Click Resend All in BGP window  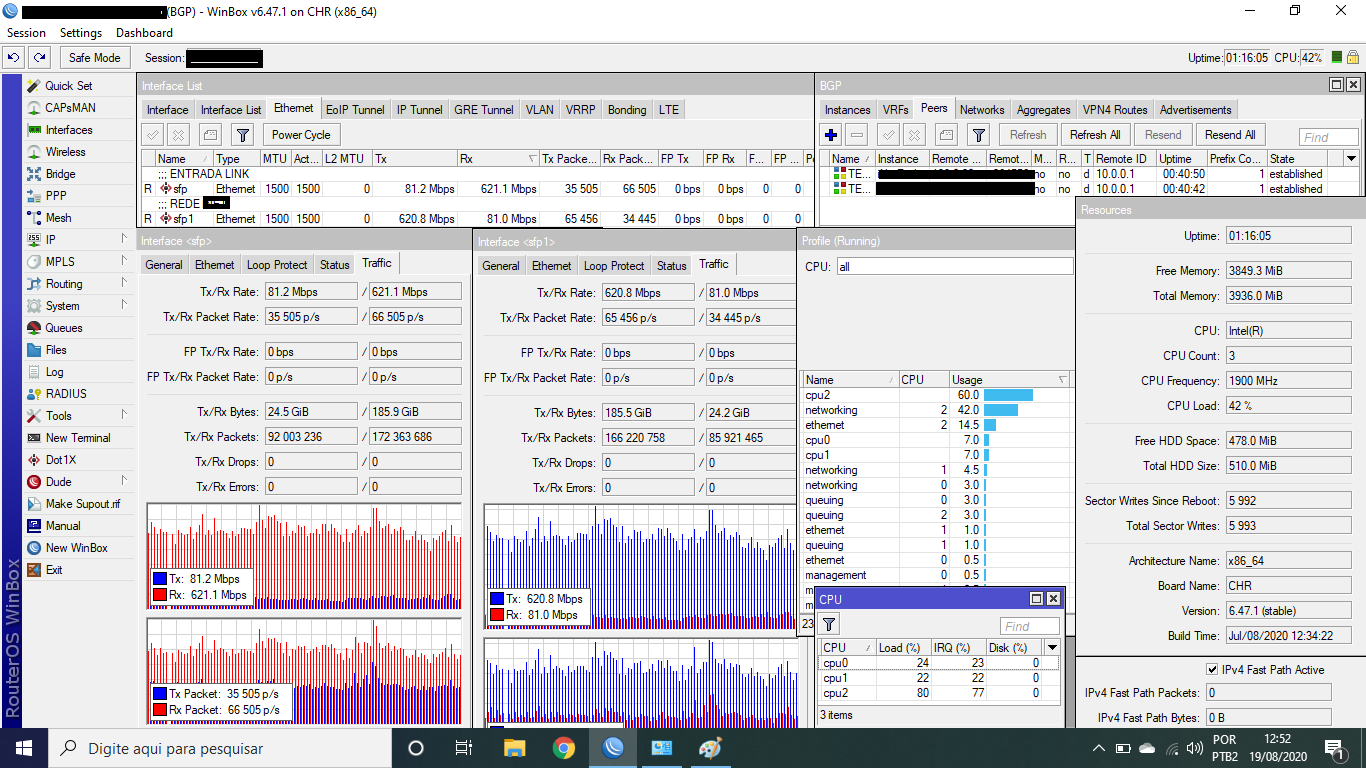tap(1230, 135)
